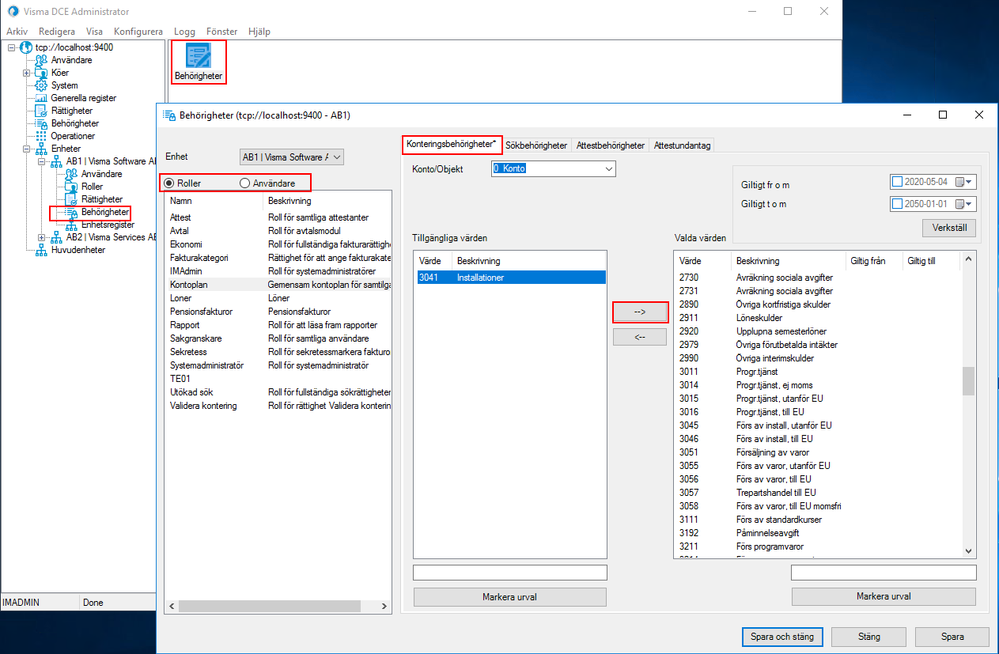Select Behörigheter under AB1 in tree
The height and width of the screenshot is (654, 999).
pyautogui.click(x=104, y=212)
